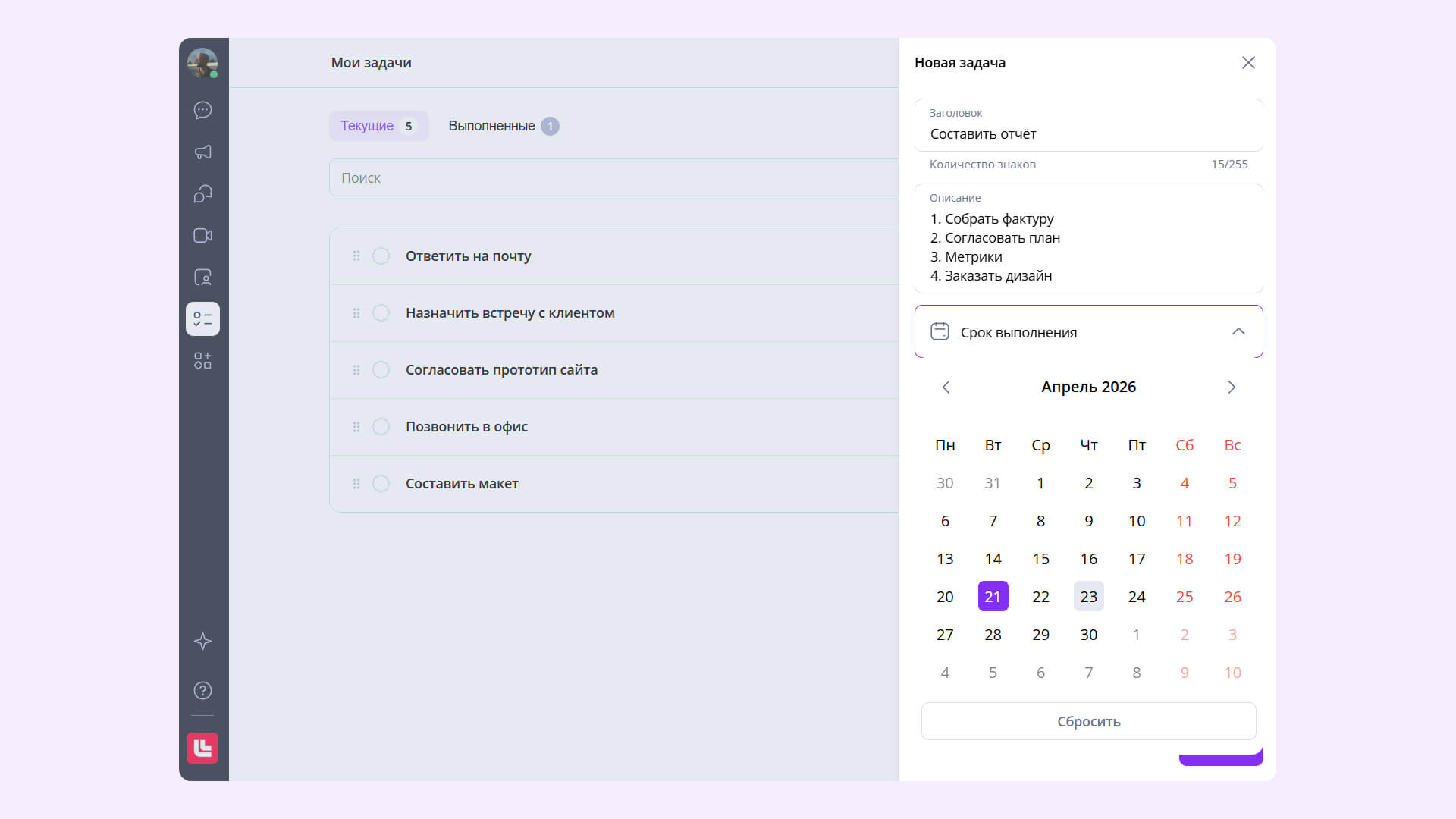Image resolution: width=1456 pixels, height=819 pixels.
Task: Go to previous month in calendar
Action: (x=946, y=388)
